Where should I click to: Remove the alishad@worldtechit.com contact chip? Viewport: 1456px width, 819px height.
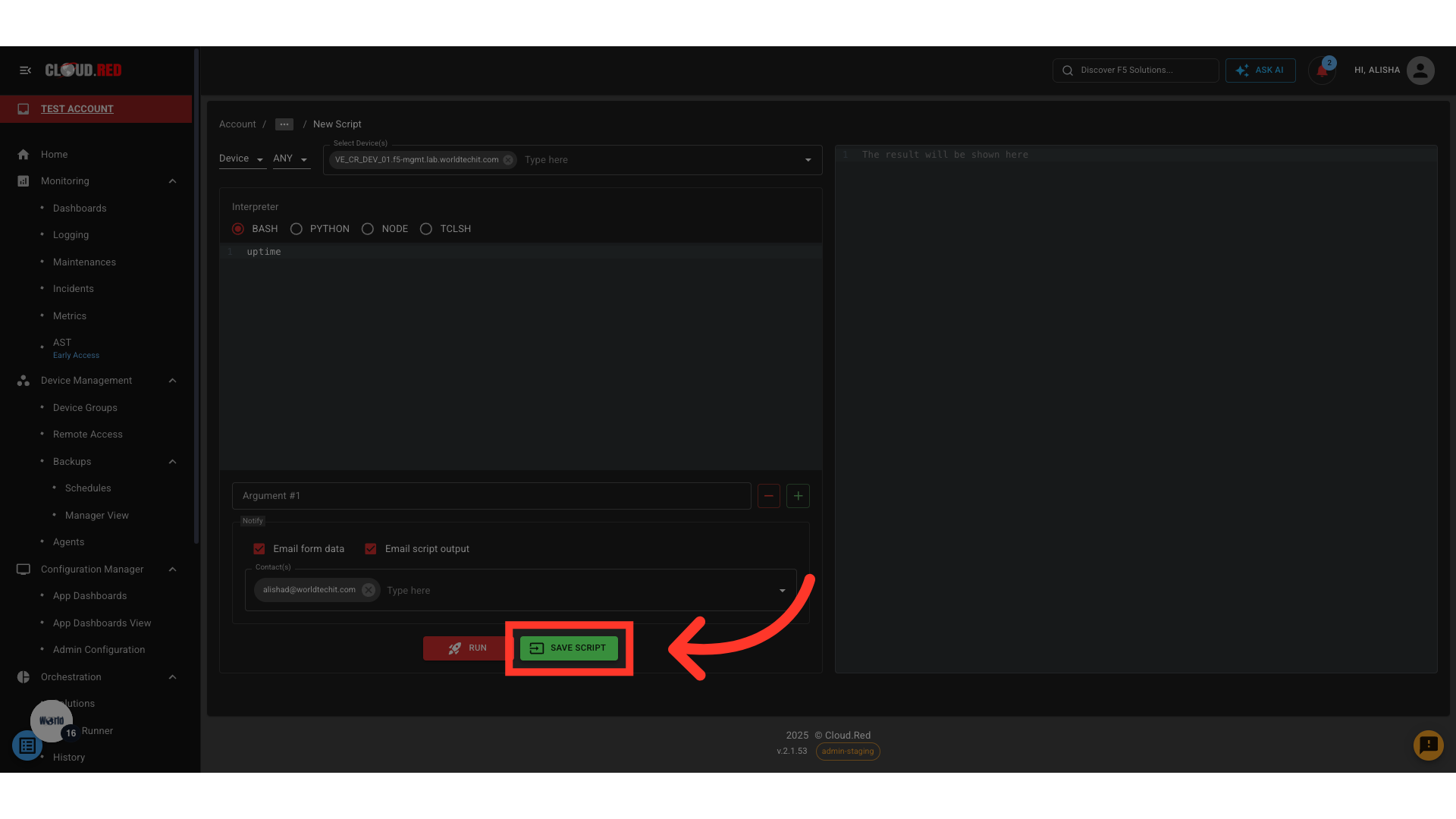coord(369,590)
